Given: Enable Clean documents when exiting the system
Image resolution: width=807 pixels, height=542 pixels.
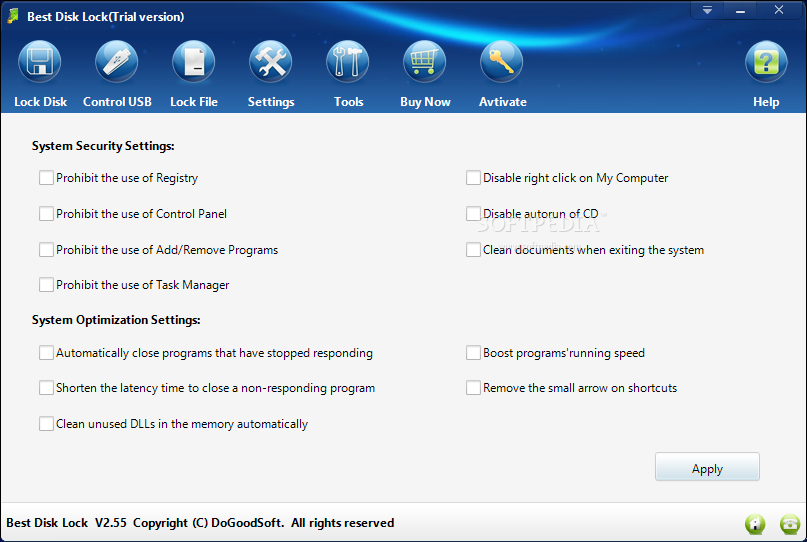Looking at the screenshot, I should (x=473, y=250).
